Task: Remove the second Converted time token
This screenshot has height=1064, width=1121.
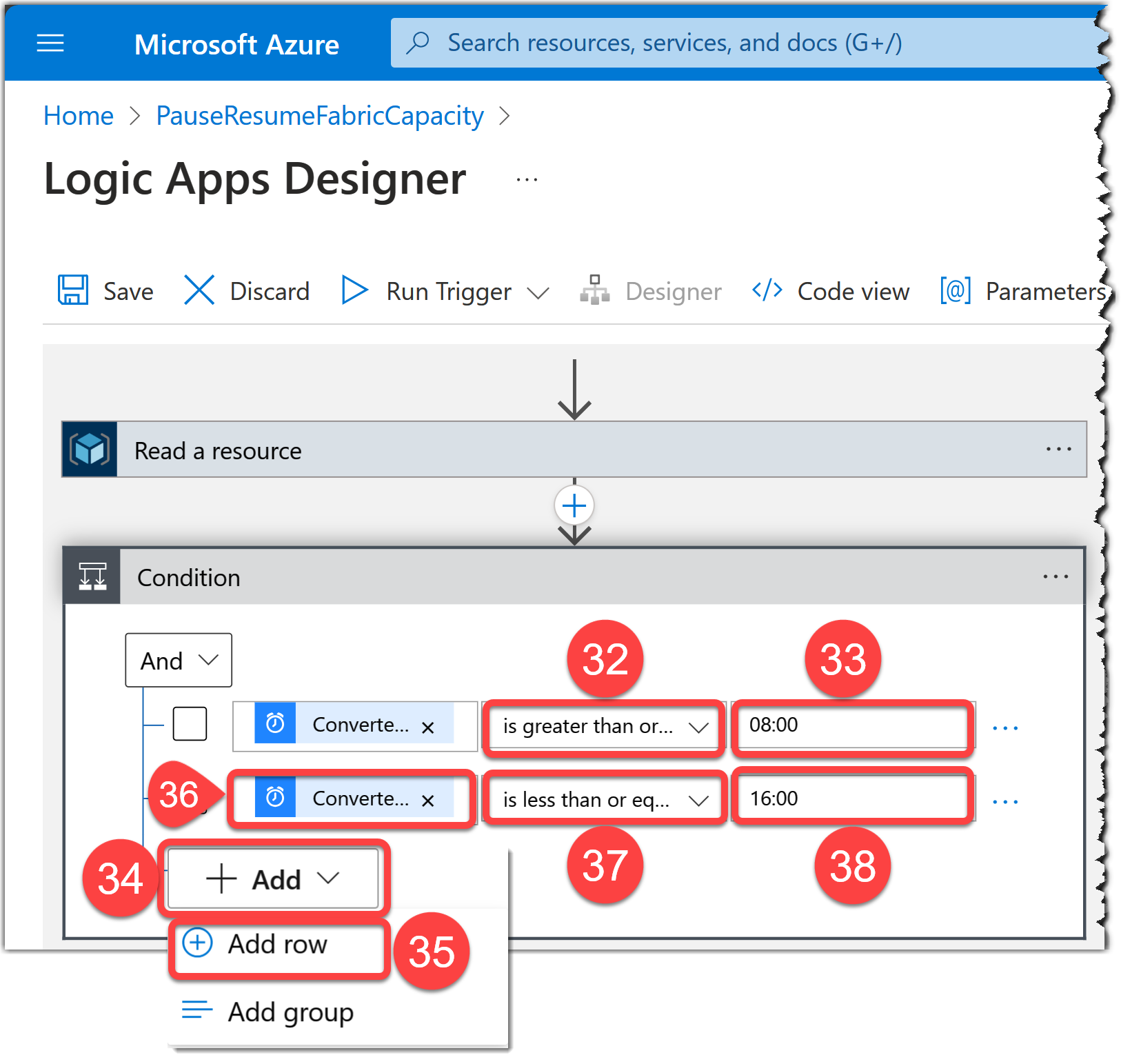Action: pyautogui.click(x=427, y=801)
